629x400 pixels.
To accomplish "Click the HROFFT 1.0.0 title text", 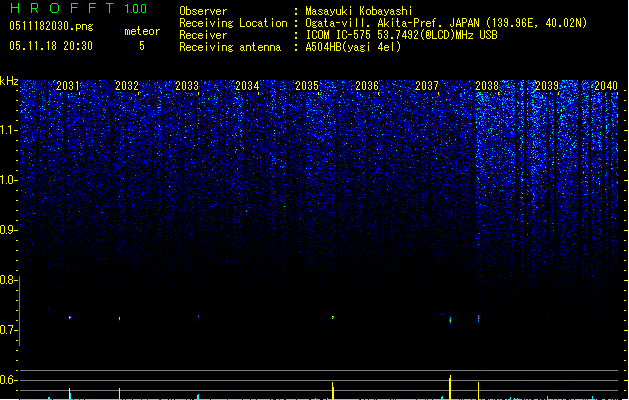I will [78, 8].
